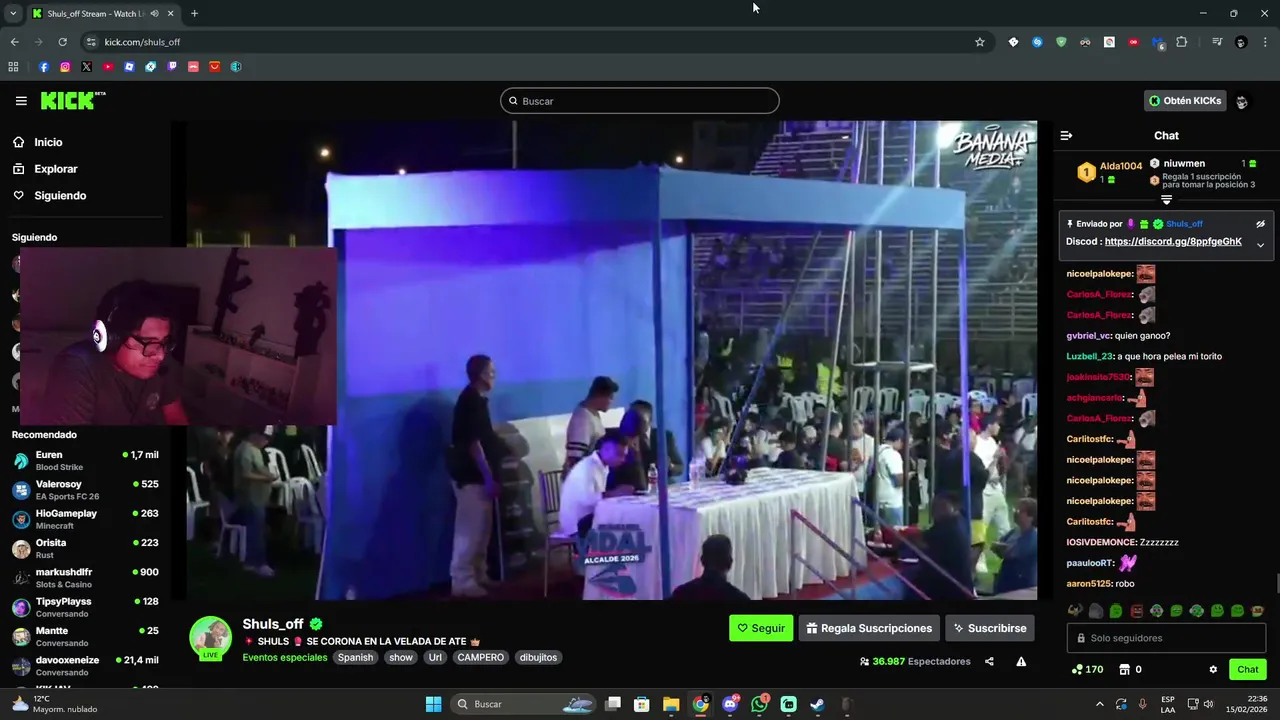Click Alda1004 in gift leaderboard

click(x=1120, y=166)
